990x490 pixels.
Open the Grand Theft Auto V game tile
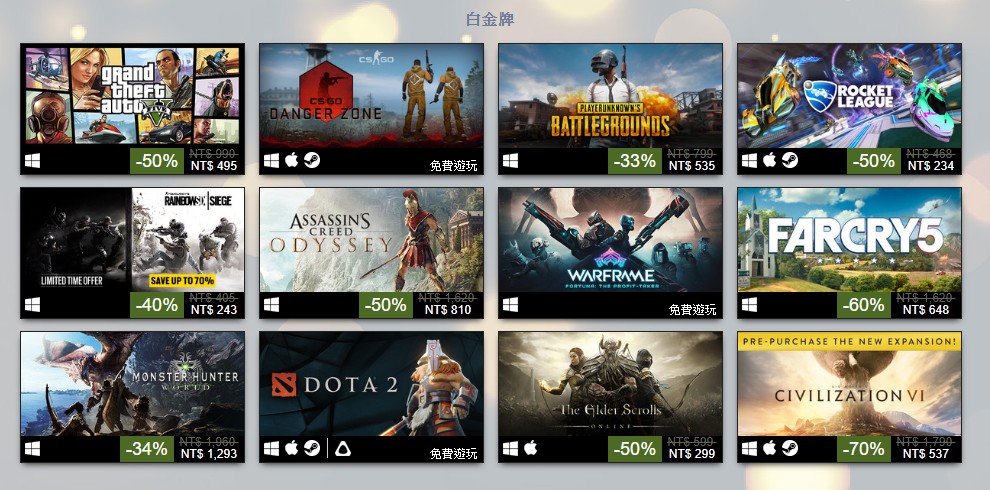132,95
